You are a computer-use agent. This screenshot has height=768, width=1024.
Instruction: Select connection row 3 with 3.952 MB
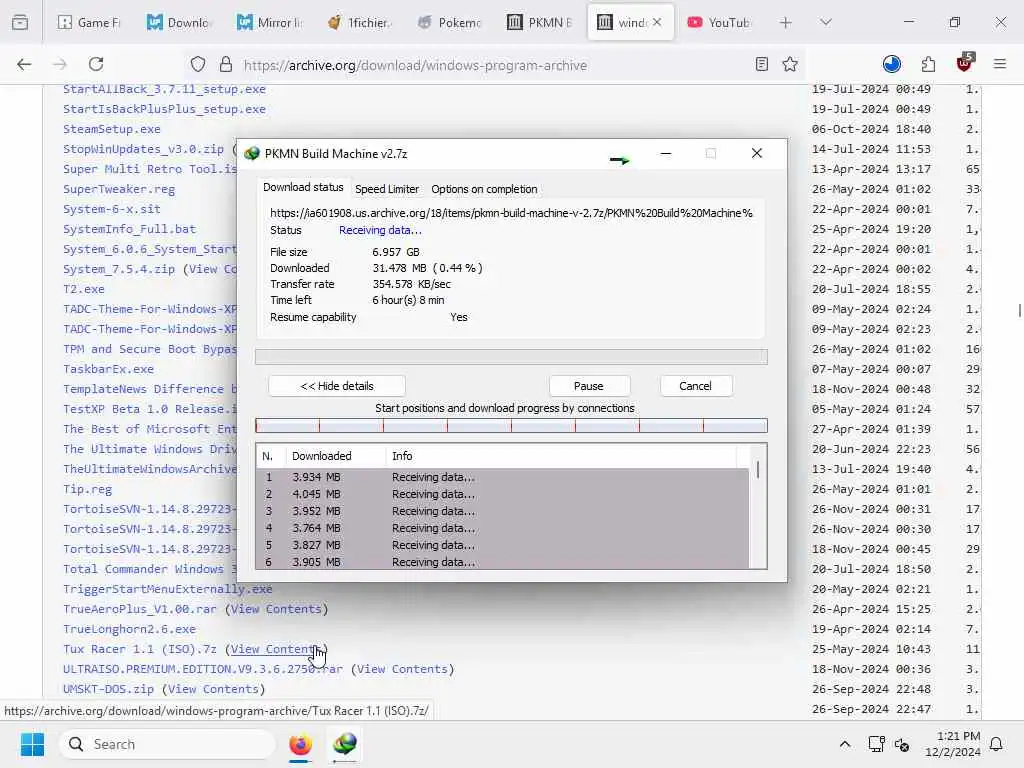[502, 511]
